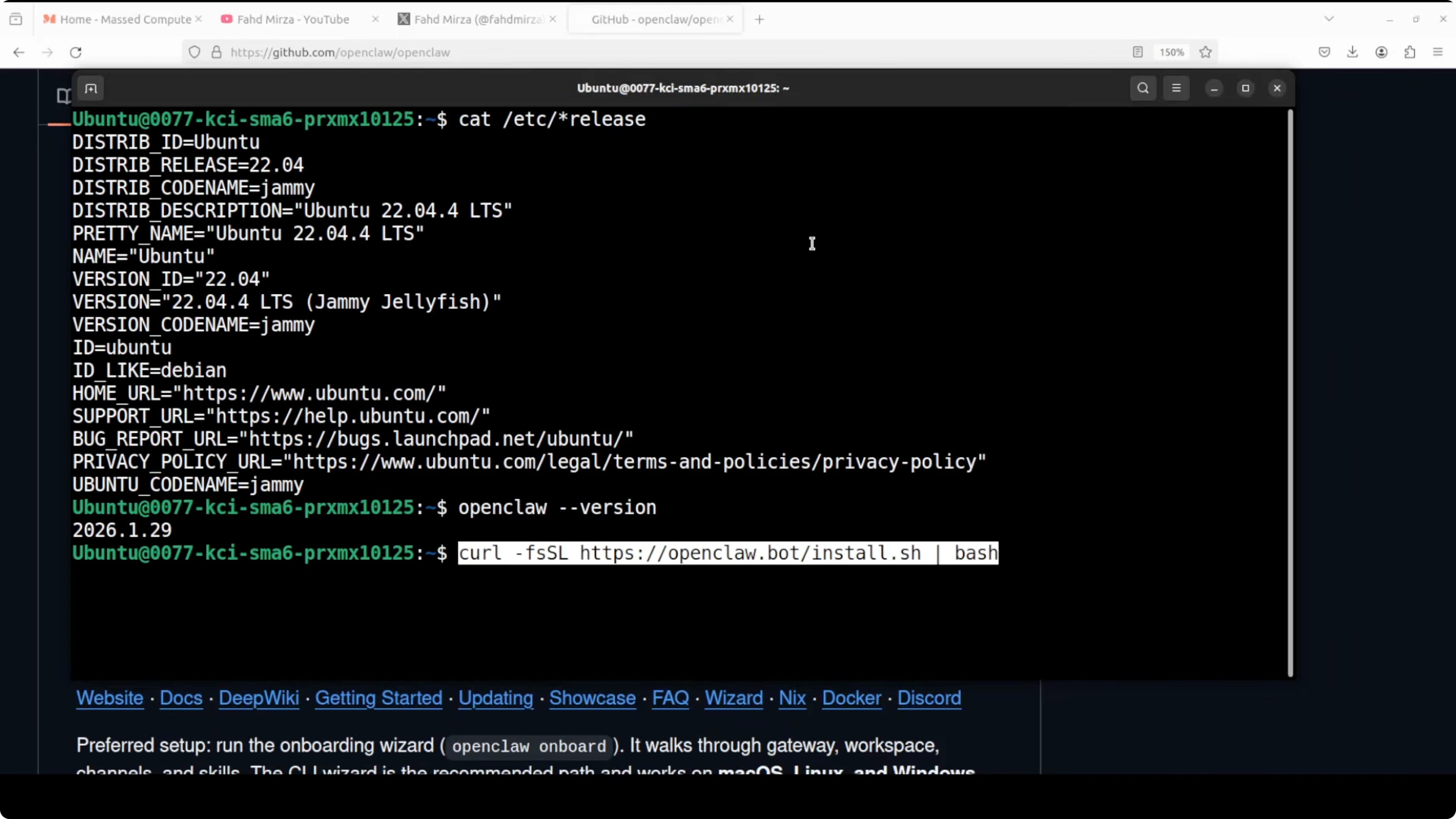1456x819 pixels.
Task: Open the list-all-tabs chevron
Action: click(1329, 19)
